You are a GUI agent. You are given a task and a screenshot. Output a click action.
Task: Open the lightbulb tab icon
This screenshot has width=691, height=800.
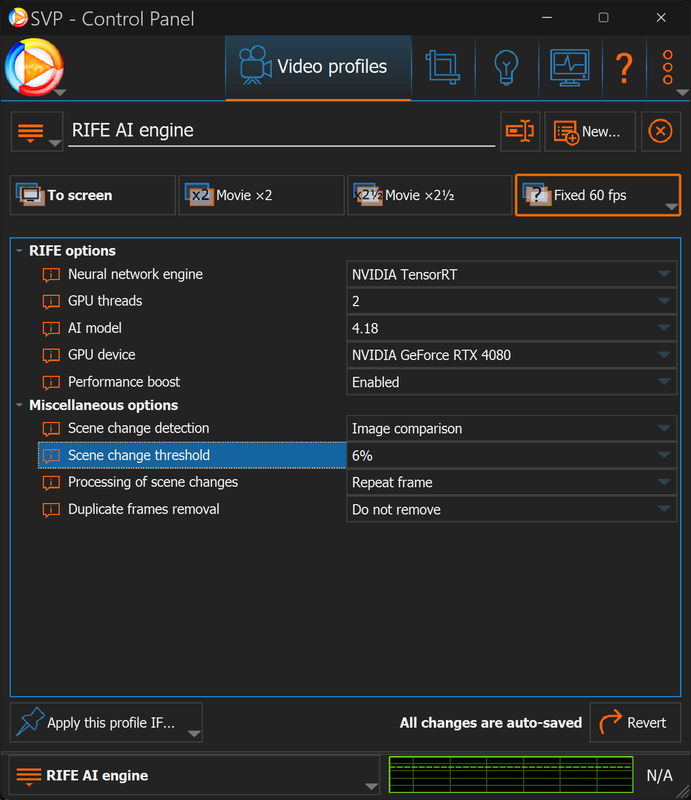[x=506, y=67]
